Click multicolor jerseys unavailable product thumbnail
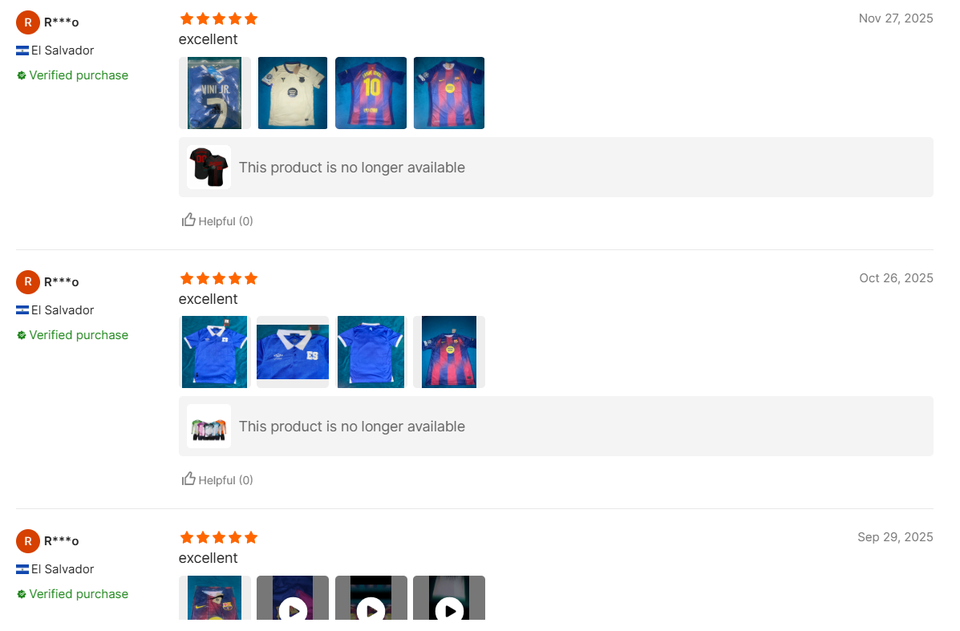 [209, 426]
